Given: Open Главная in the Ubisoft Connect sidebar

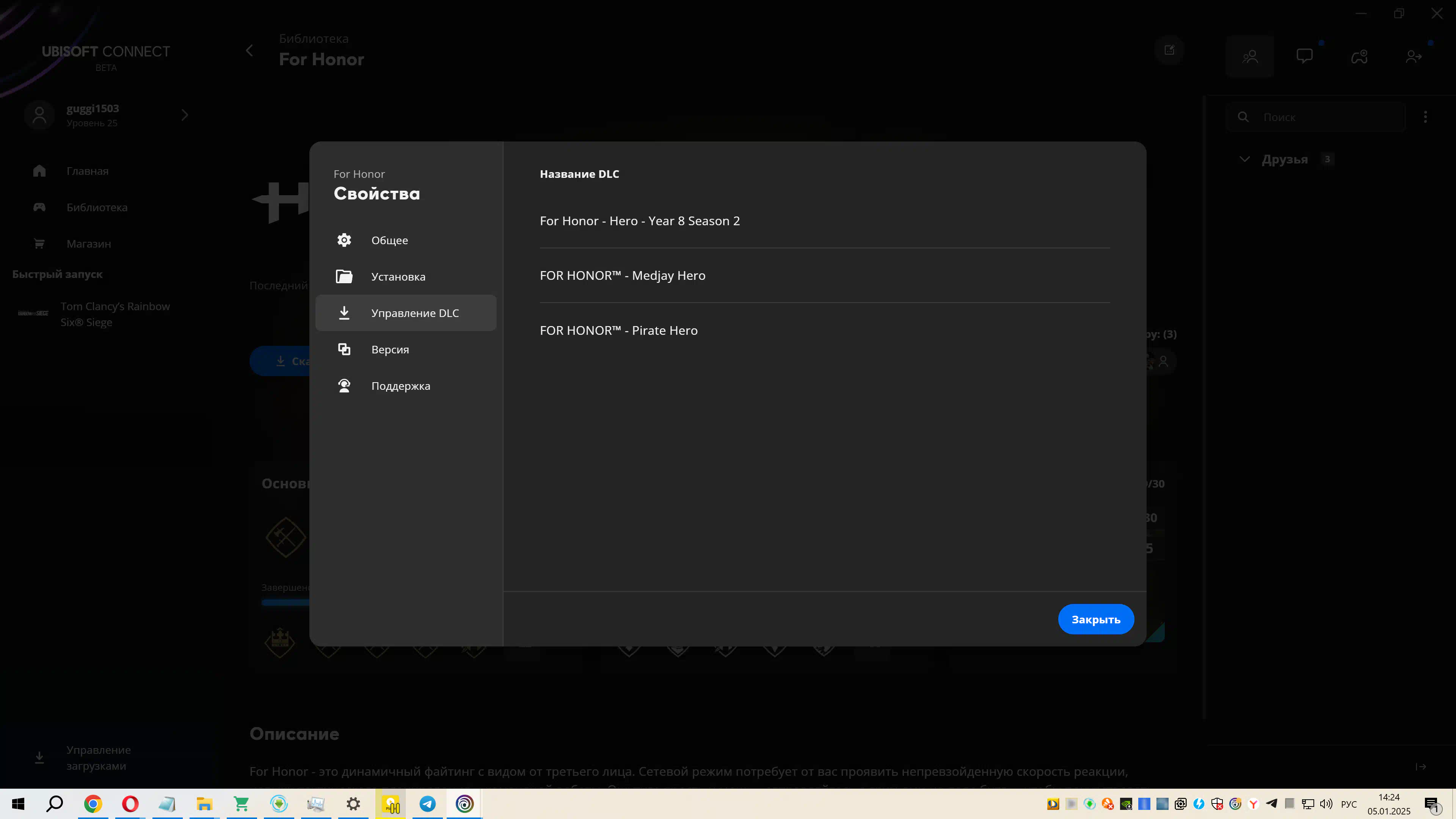Looking at the screenshot, I should 88,171.
